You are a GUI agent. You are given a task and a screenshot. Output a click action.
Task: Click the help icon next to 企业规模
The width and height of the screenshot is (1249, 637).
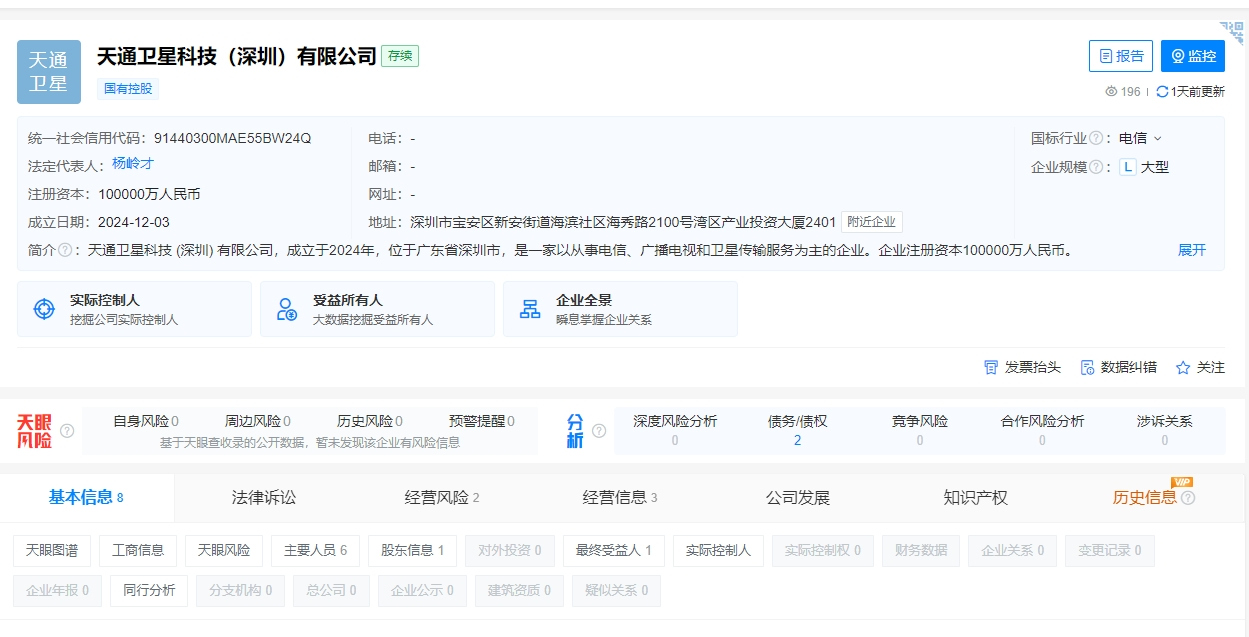coord(1096,167)
